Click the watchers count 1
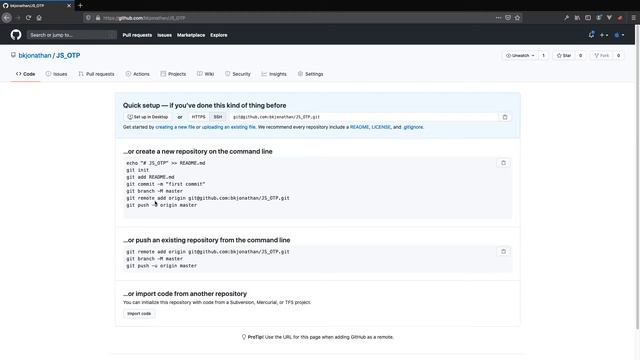Image resolution: width=640 pixels, height=360 pixels. 543,56
